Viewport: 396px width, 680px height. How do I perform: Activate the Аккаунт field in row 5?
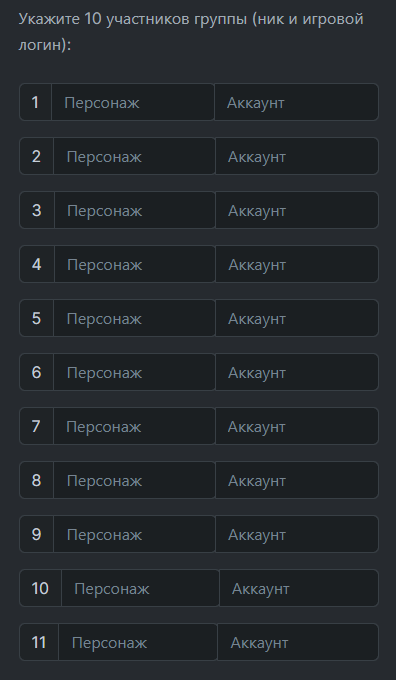pyautogui.click(x=297, y=318)
